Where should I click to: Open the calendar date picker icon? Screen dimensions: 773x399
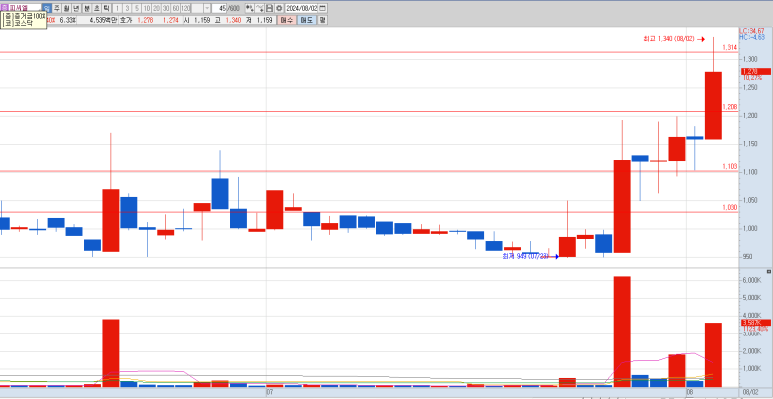322,8
